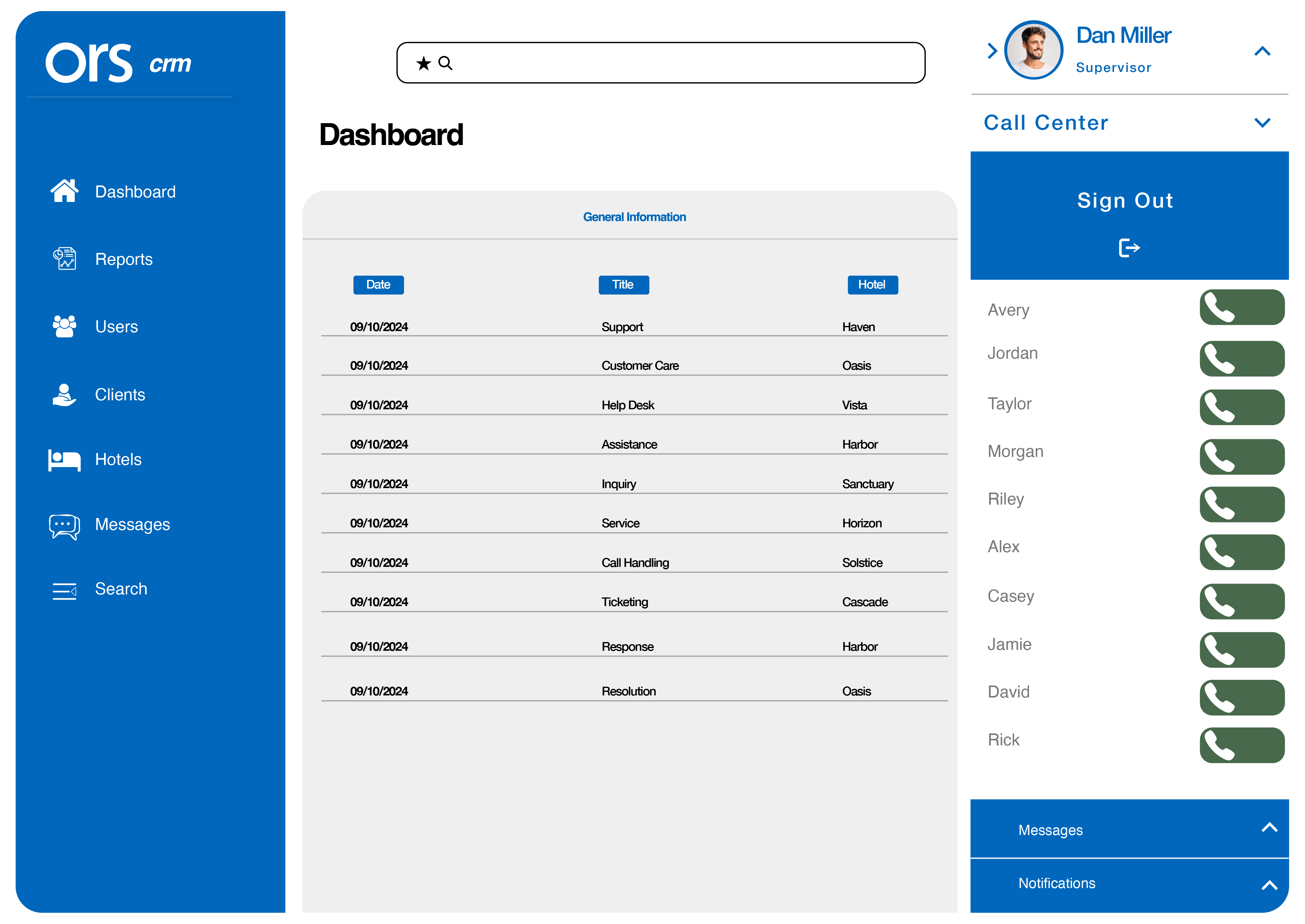Open Dan Miller's profile photo
Image resolution: width=1305 pixels, height=924 pixels.
(1033, 50)
